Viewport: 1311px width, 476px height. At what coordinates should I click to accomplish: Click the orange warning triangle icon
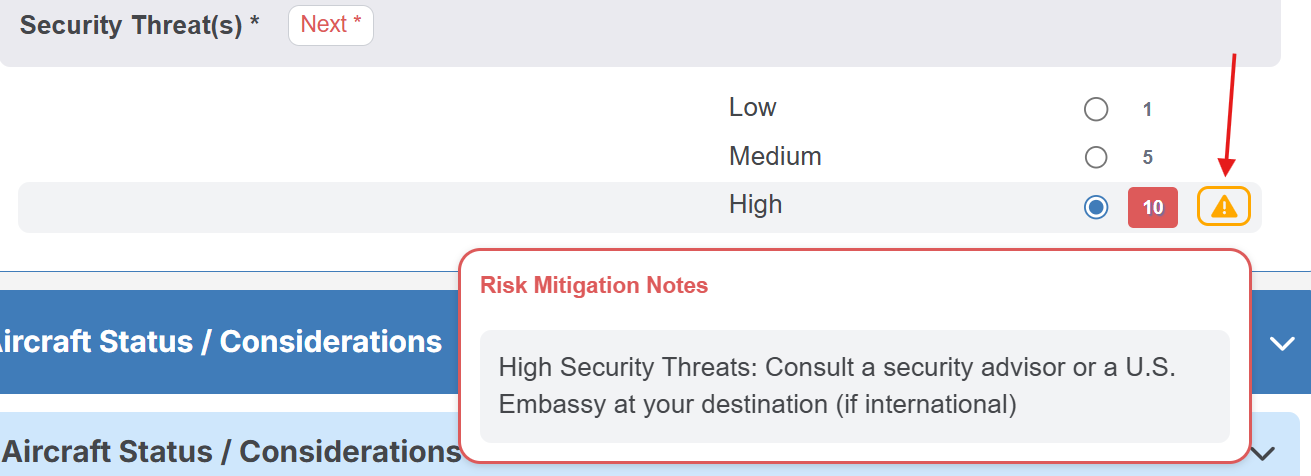pos(1224,207)
